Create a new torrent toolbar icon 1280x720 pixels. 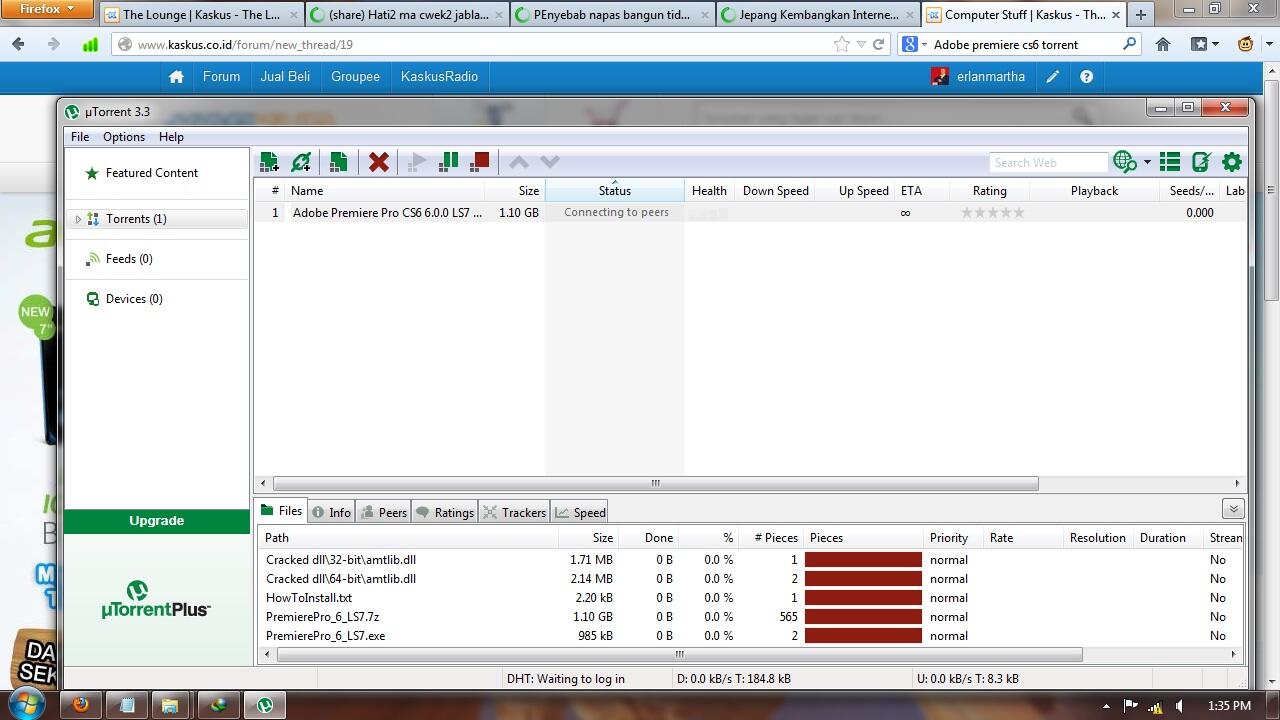coord(338,162)
